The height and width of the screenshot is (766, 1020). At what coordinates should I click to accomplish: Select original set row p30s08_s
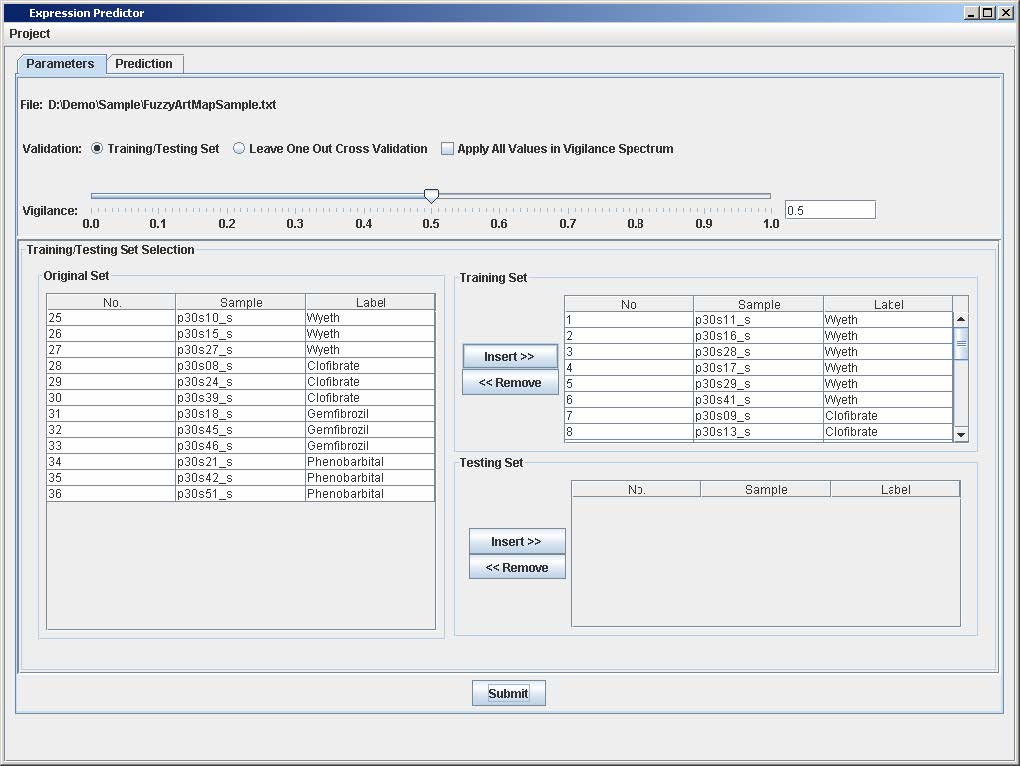pyautogui.click(x=241, y=365)
